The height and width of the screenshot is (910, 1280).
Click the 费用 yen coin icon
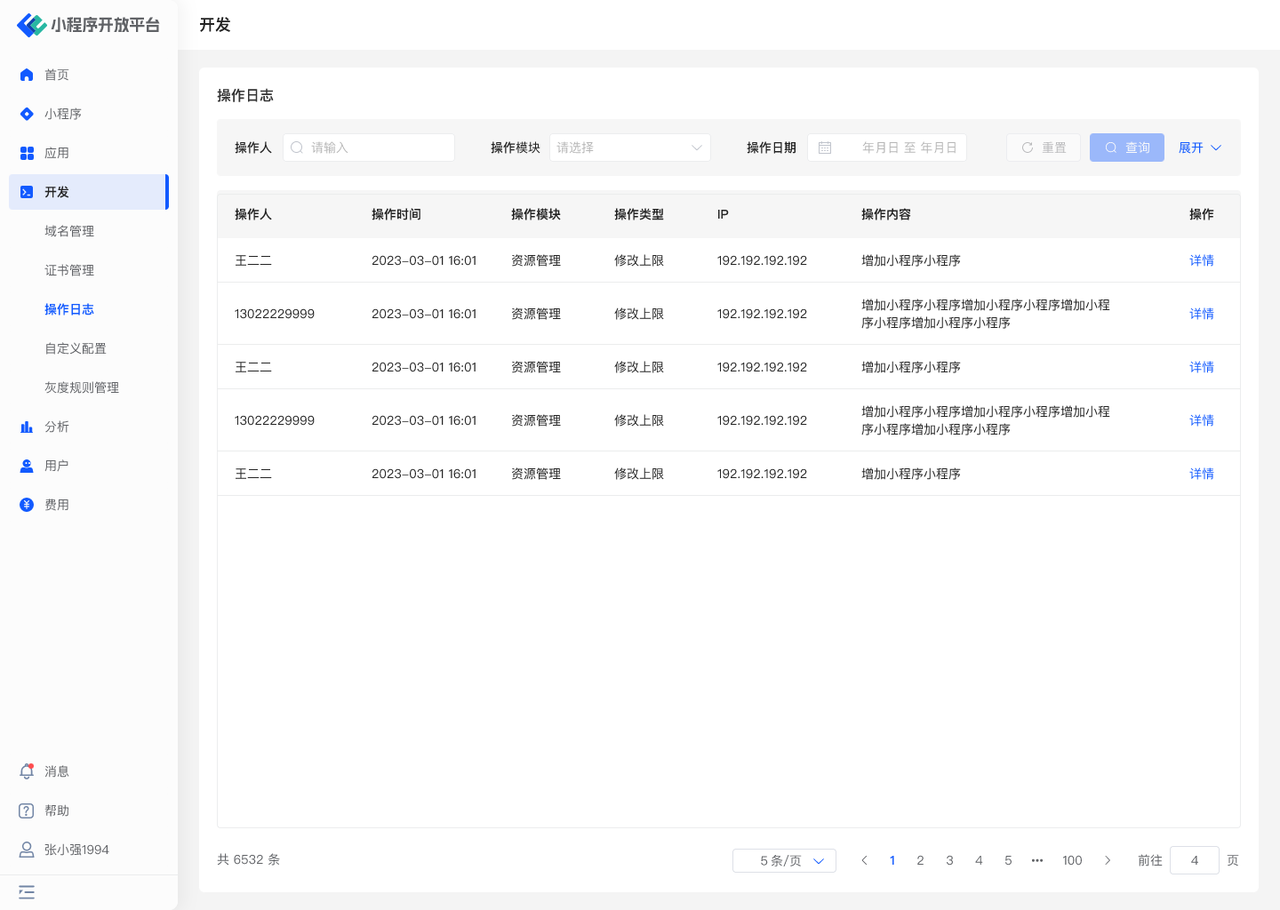pyautogui.click(x=27, y=505)
